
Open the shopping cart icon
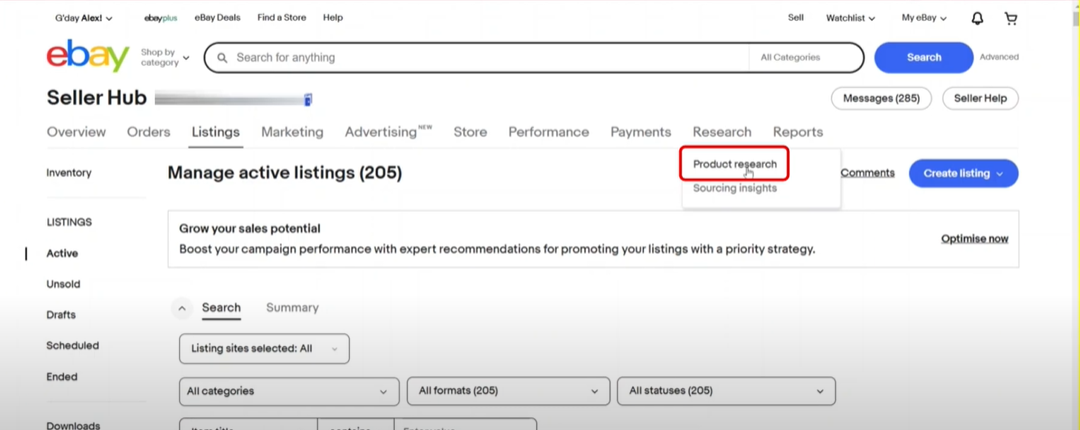tap(1010, 18)
